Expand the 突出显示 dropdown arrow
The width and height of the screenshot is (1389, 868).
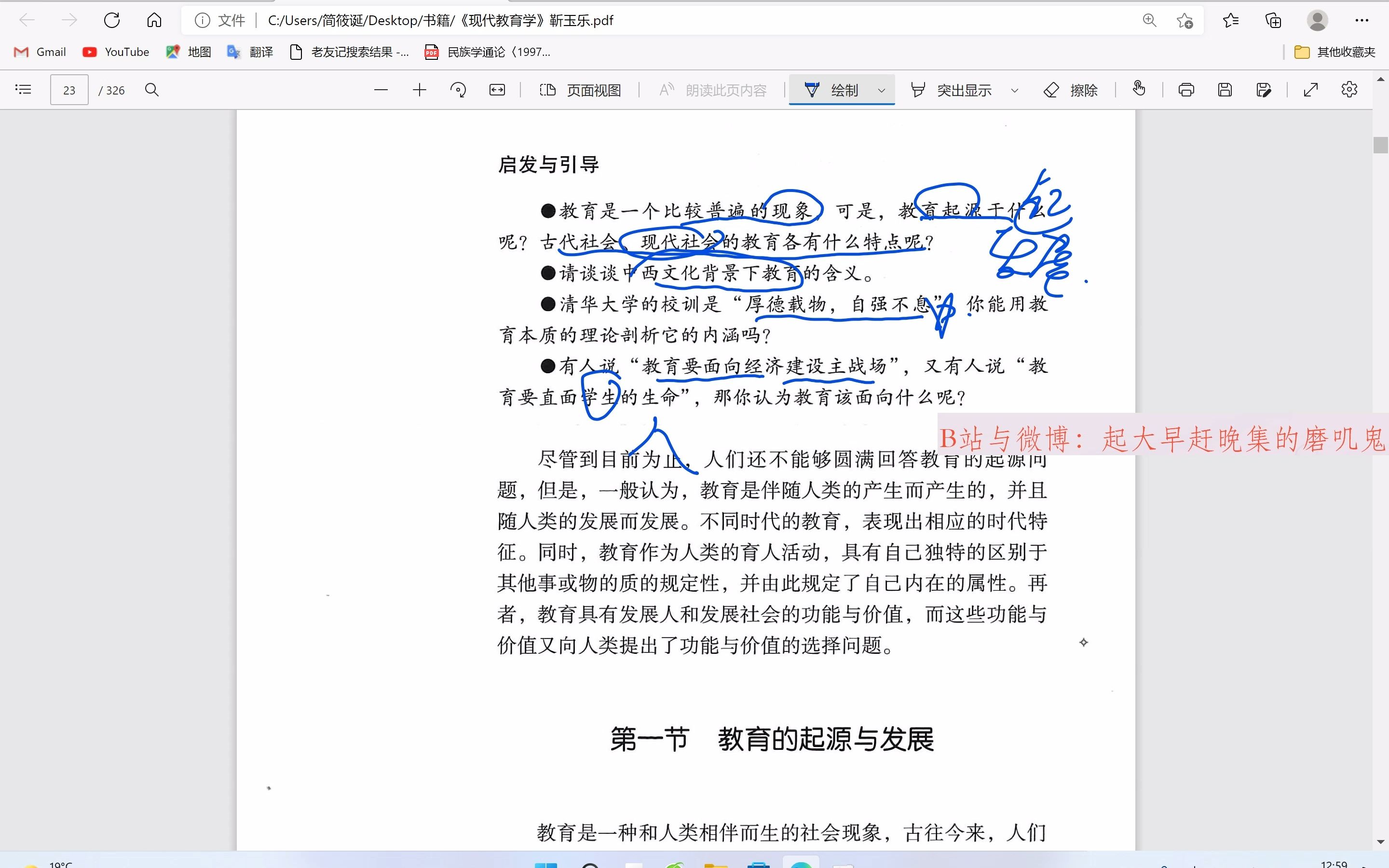pos(1015,90)
